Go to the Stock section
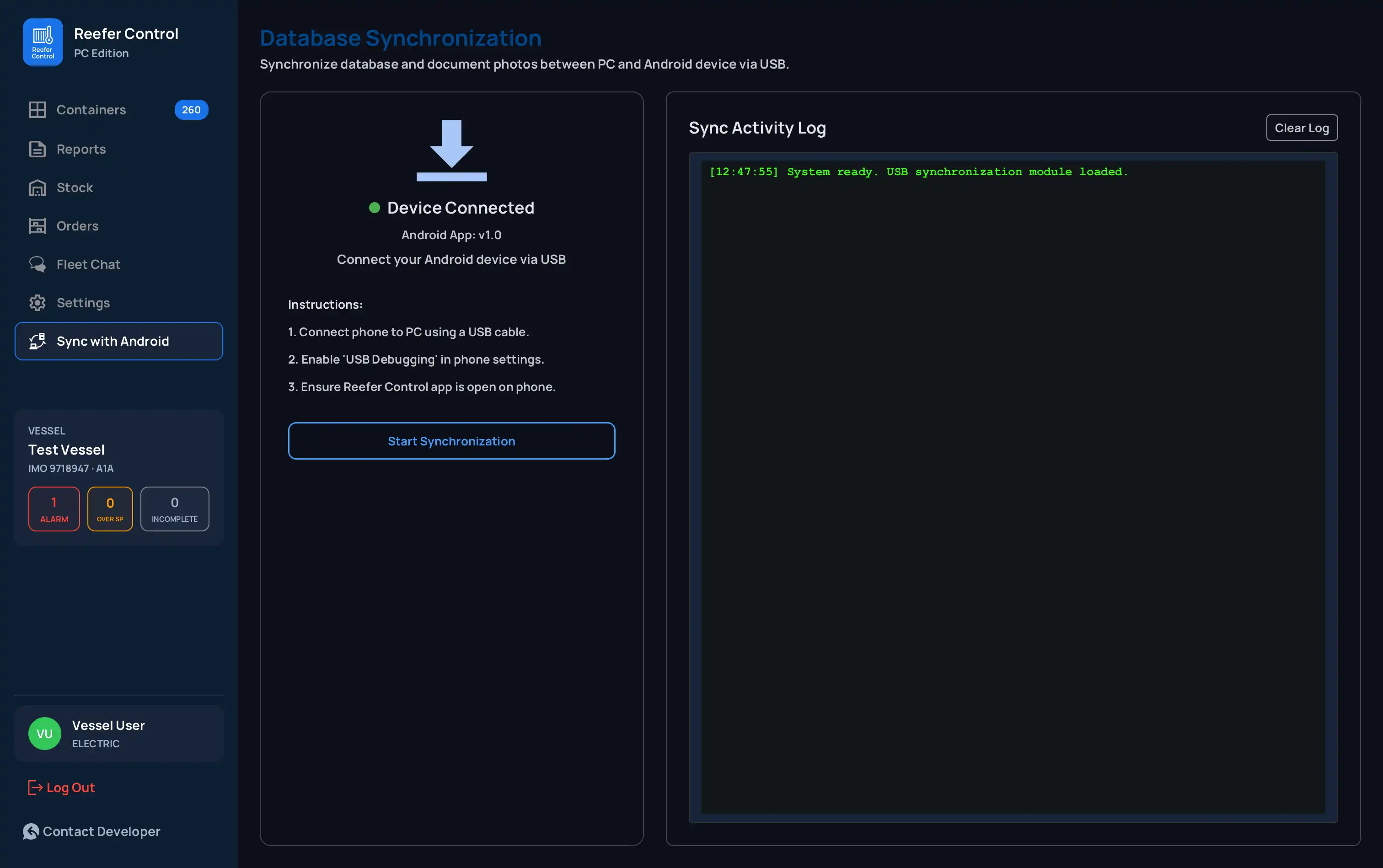Viewport: 1383px width, 868px height. 119,188
